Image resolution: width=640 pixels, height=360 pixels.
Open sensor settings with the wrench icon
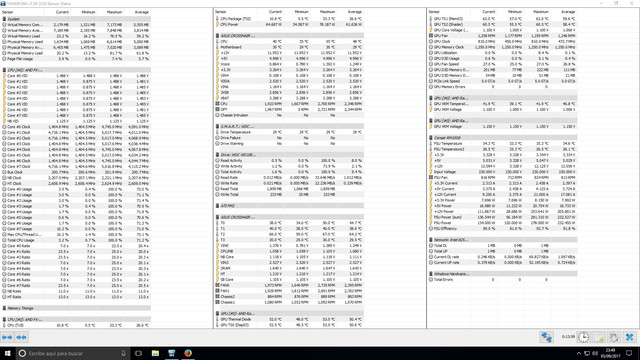coord(614,337)
